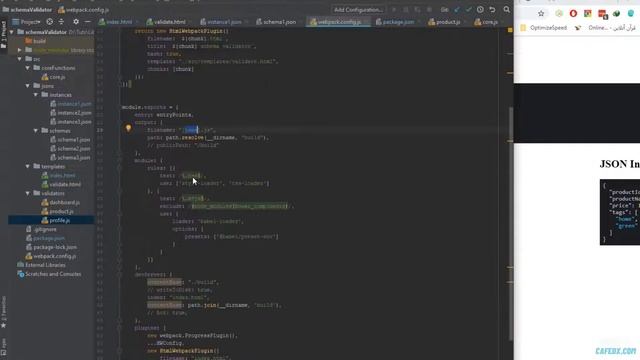The image size is (640, 360).
Task: Click schemaValidator in breadcrumb bar
Action: pos(27,9)
